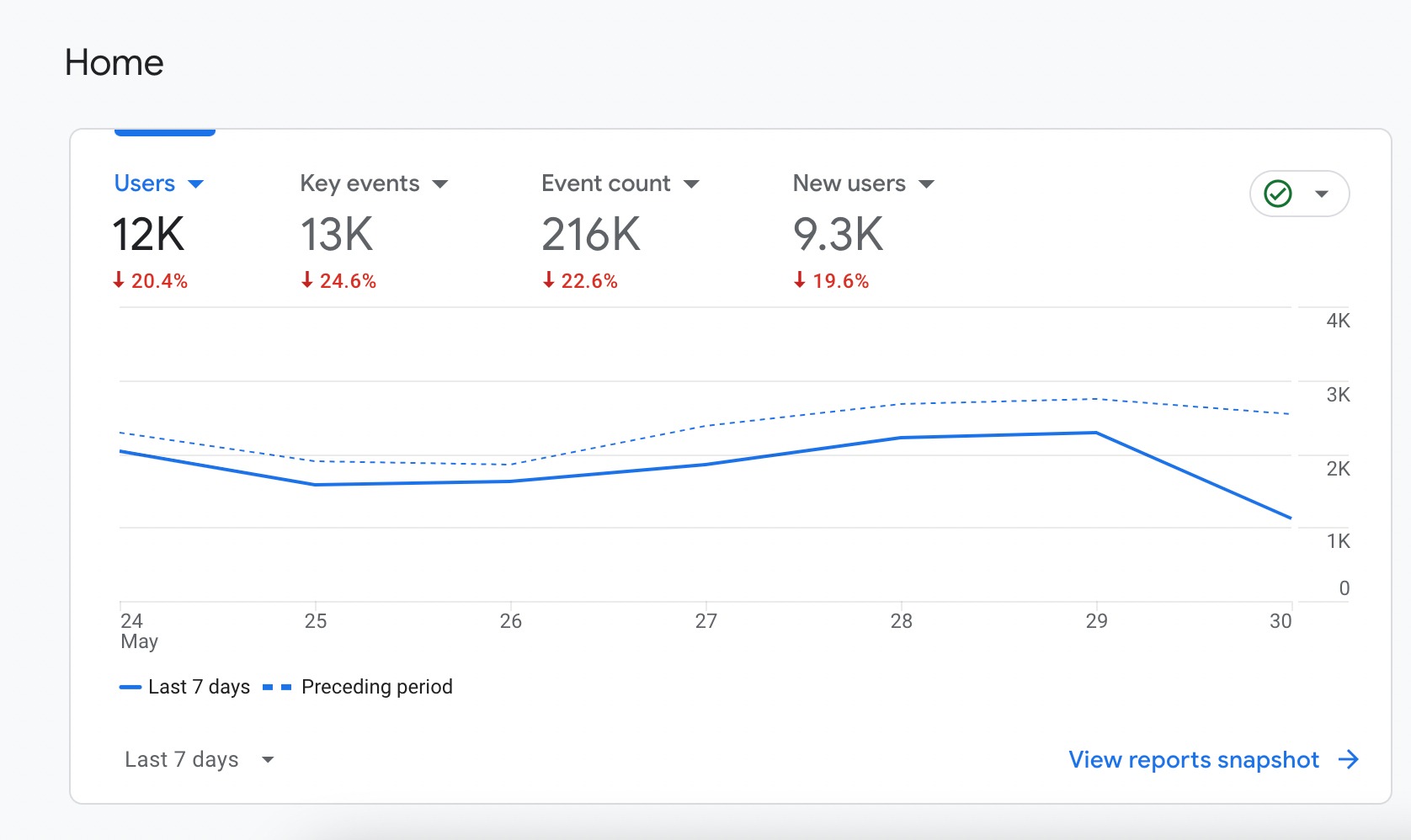Click the Preceding period legend entry
Image resolution: width=1411 pixels, height=840 pixels.
[x=358, y=687]
